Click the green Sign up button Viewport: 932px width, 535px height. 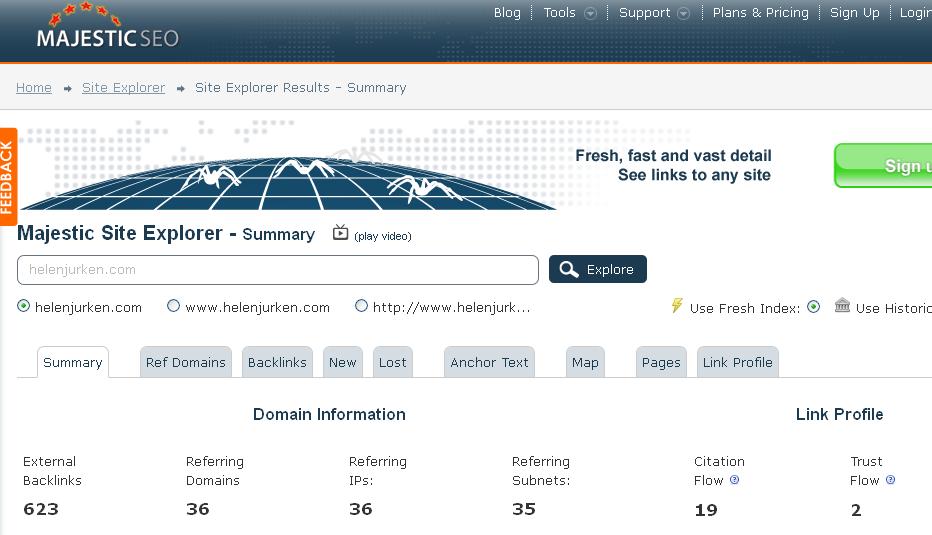[x=883, y=165]
